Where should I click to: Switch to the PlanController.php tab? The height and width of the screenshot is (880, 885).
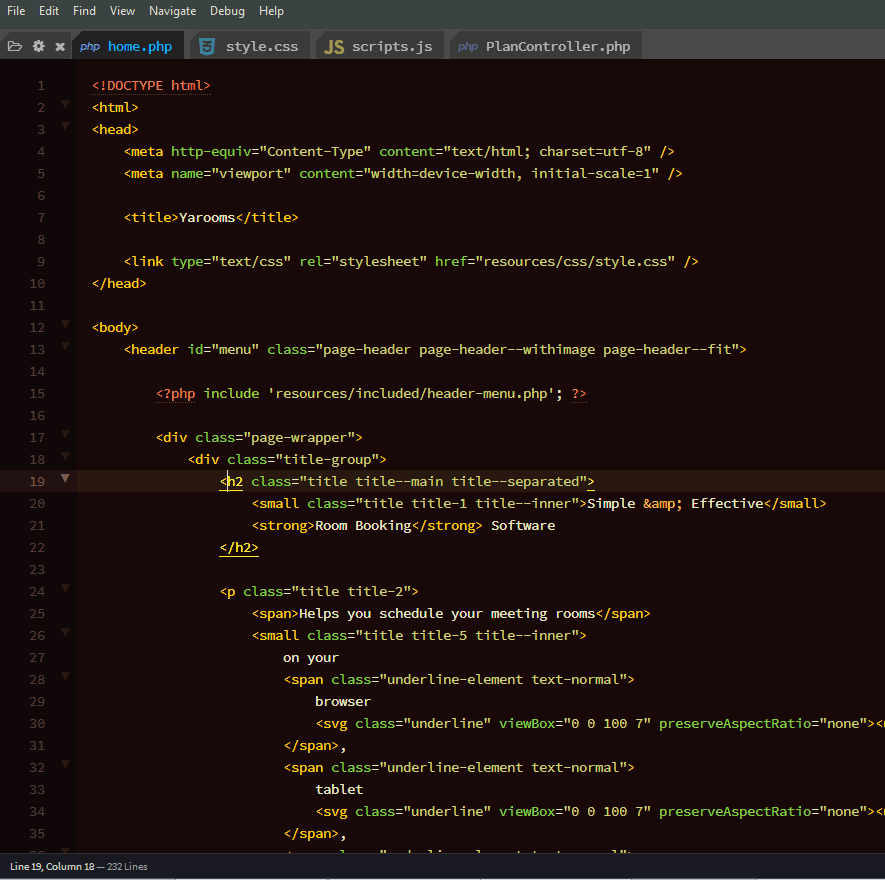[x=557, y=46]
